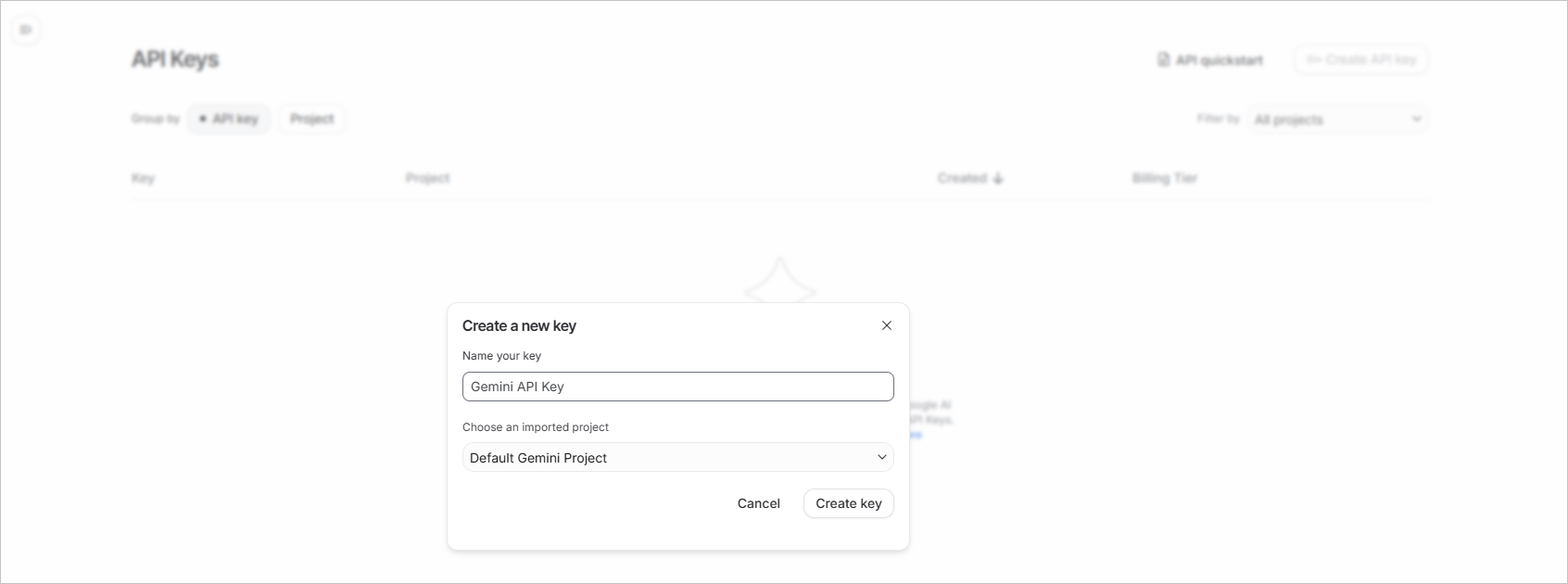1568x584 pixels.
Task: Open the Default Gemini Project dropdown
Action: point(678,457)
